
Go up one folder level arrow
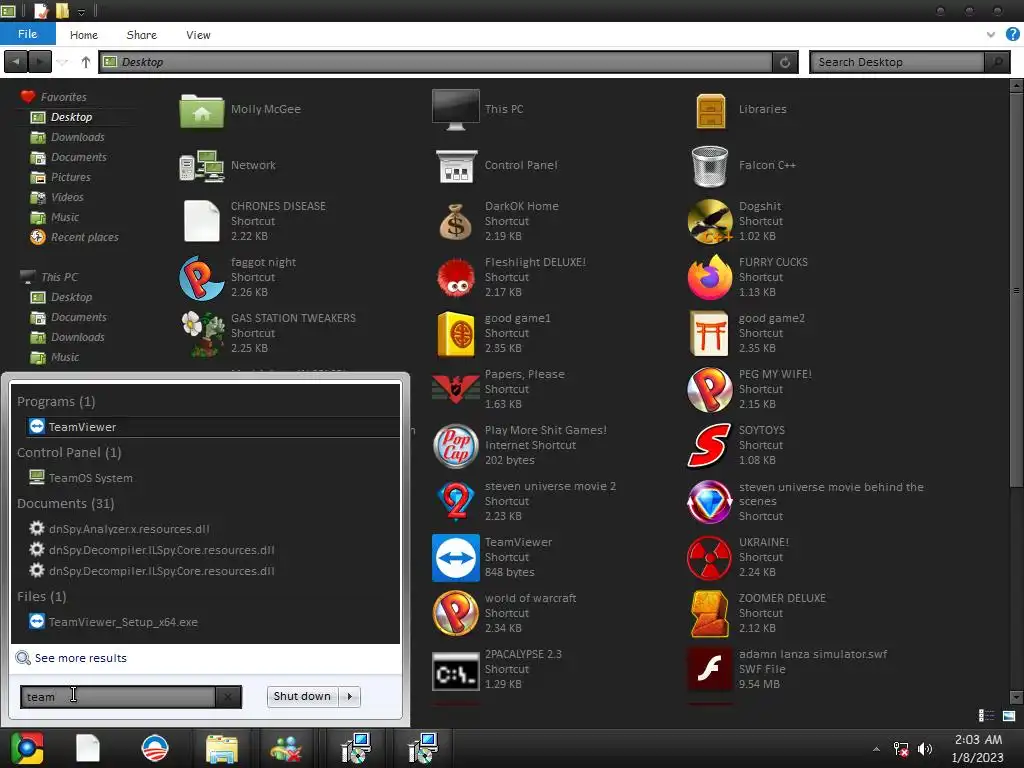(x=86, y=62)
